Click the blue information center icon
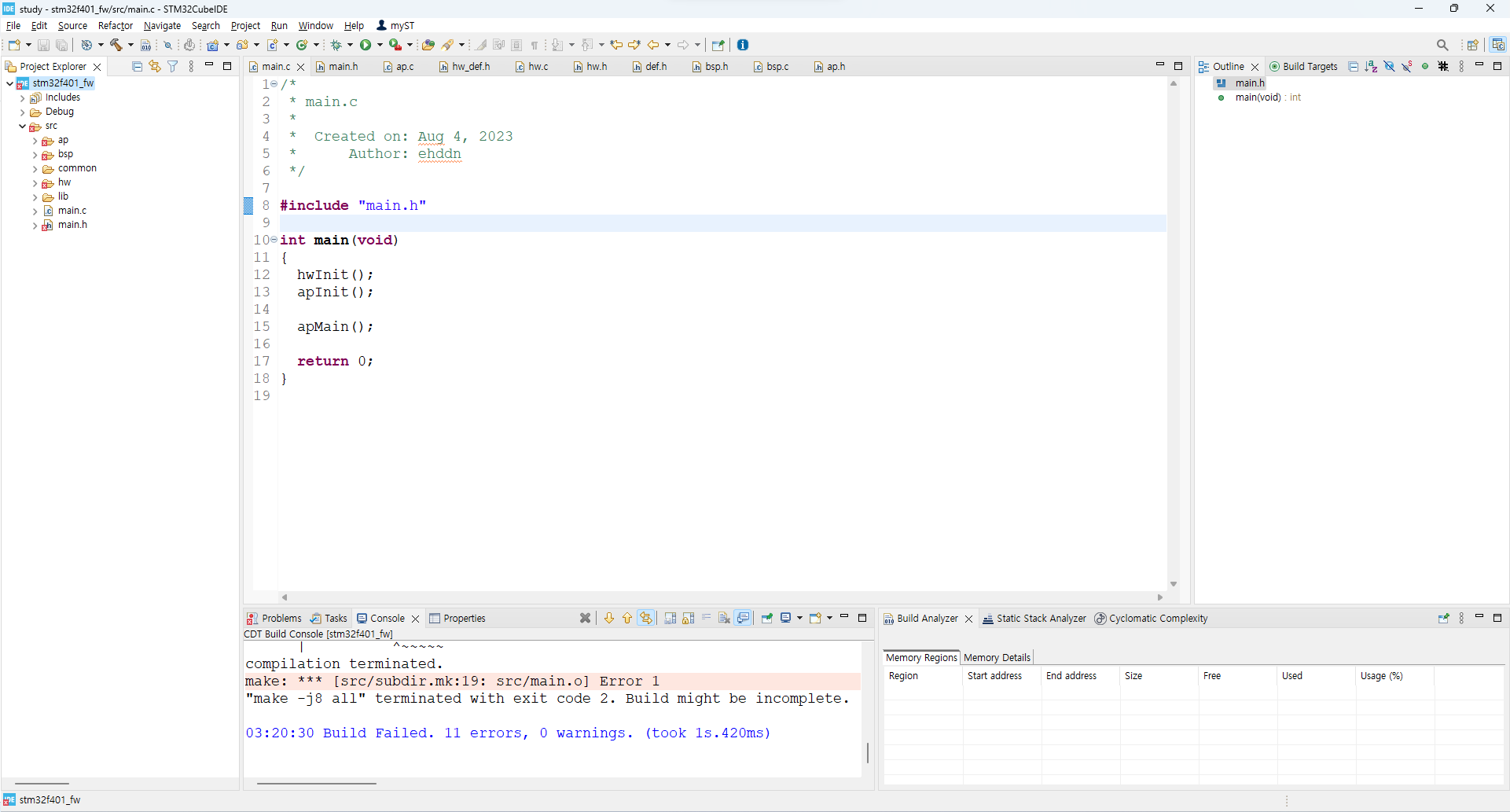This screenshot has height=812, width=1510. [x=743, y=45]
